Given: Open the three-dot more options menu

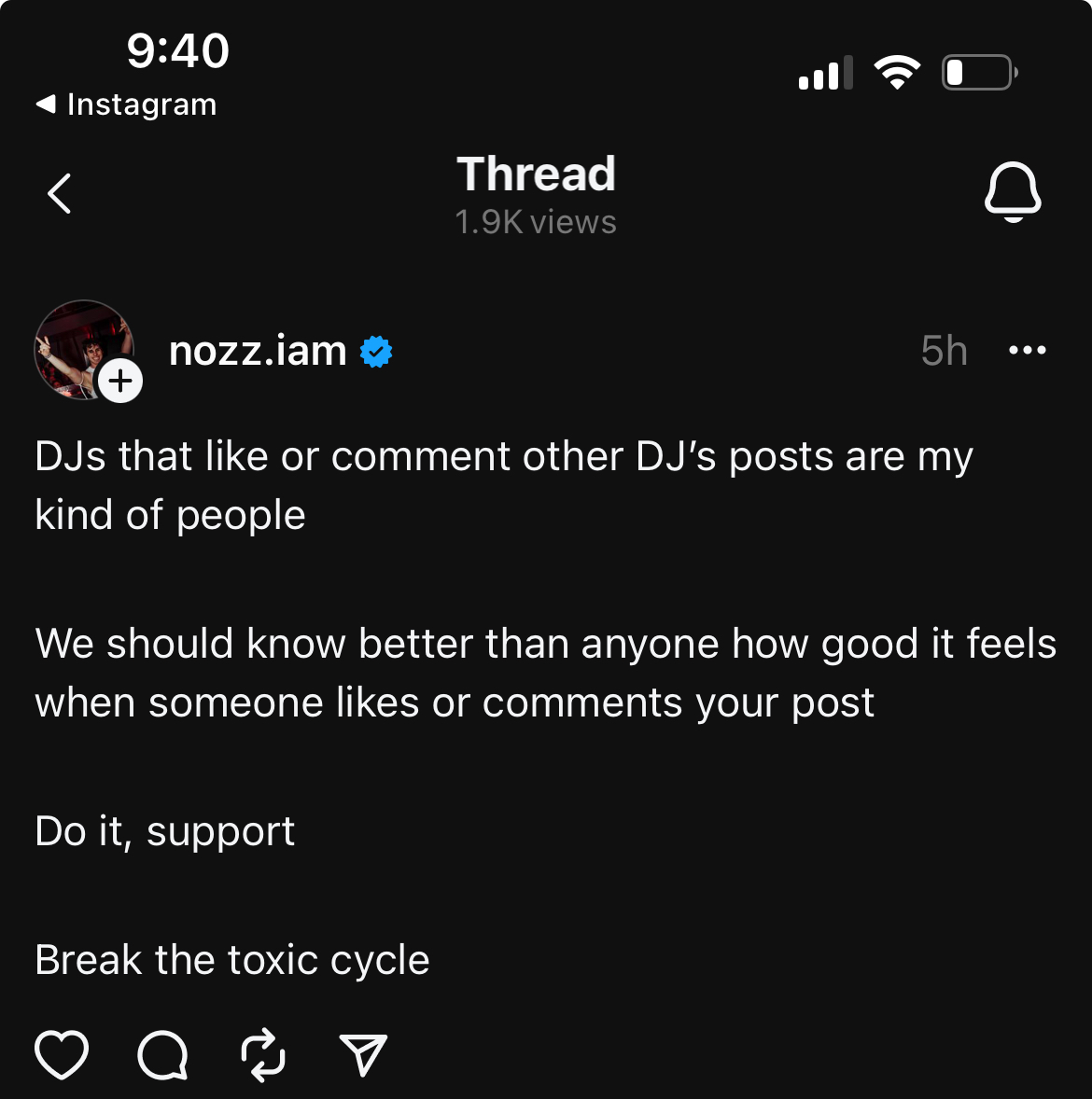Looking at the screenshot, I should [1028, 351].
